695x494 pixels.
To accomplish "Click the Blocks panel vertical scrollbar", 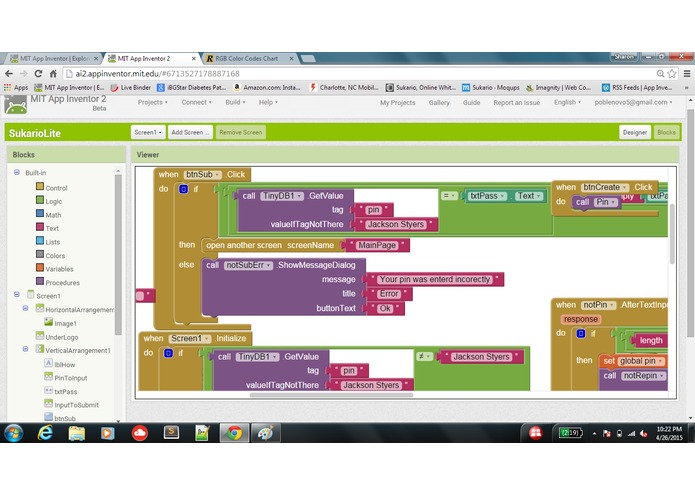I will tap(118, 255).
